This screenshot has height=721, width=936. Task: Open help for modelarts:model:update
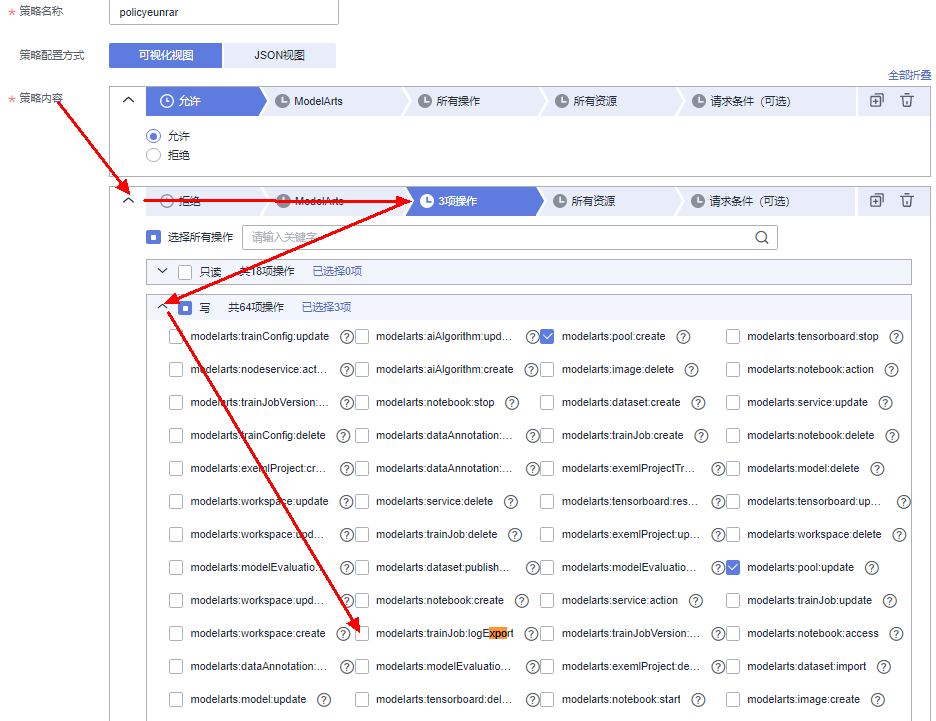[x=324, y=700]
